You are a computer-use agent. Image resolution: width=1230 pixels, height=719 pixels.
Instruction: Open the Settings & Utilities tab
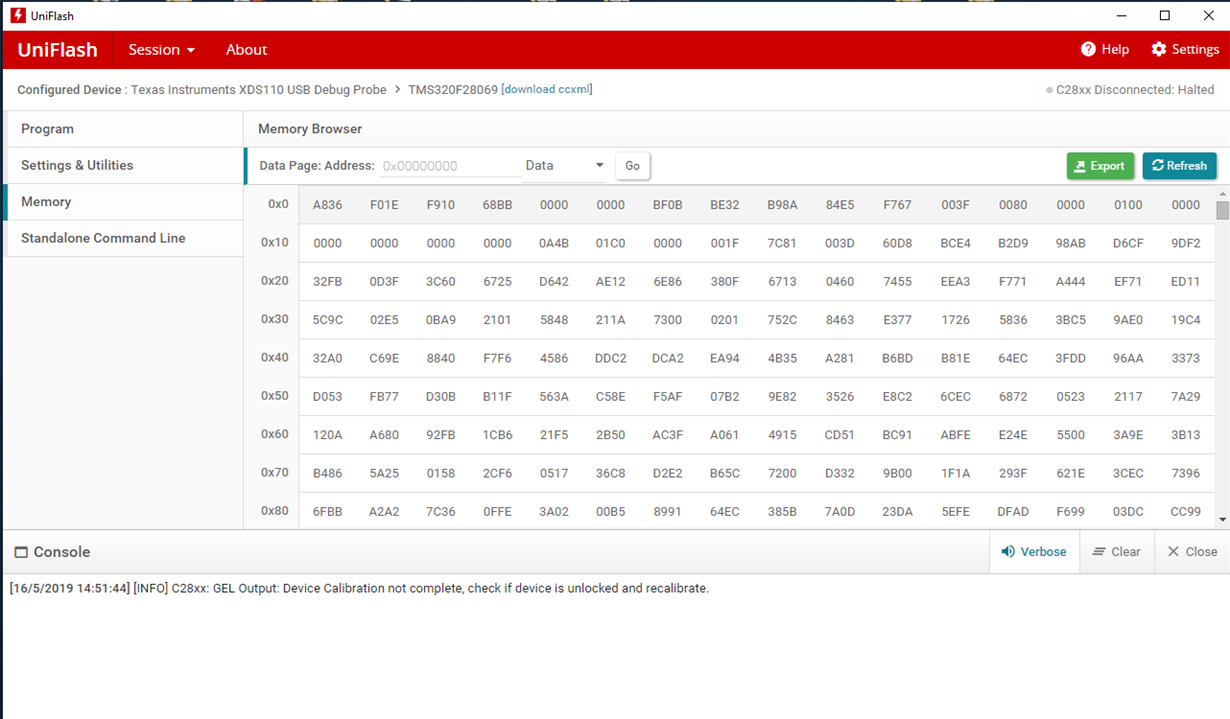(124, 165)
